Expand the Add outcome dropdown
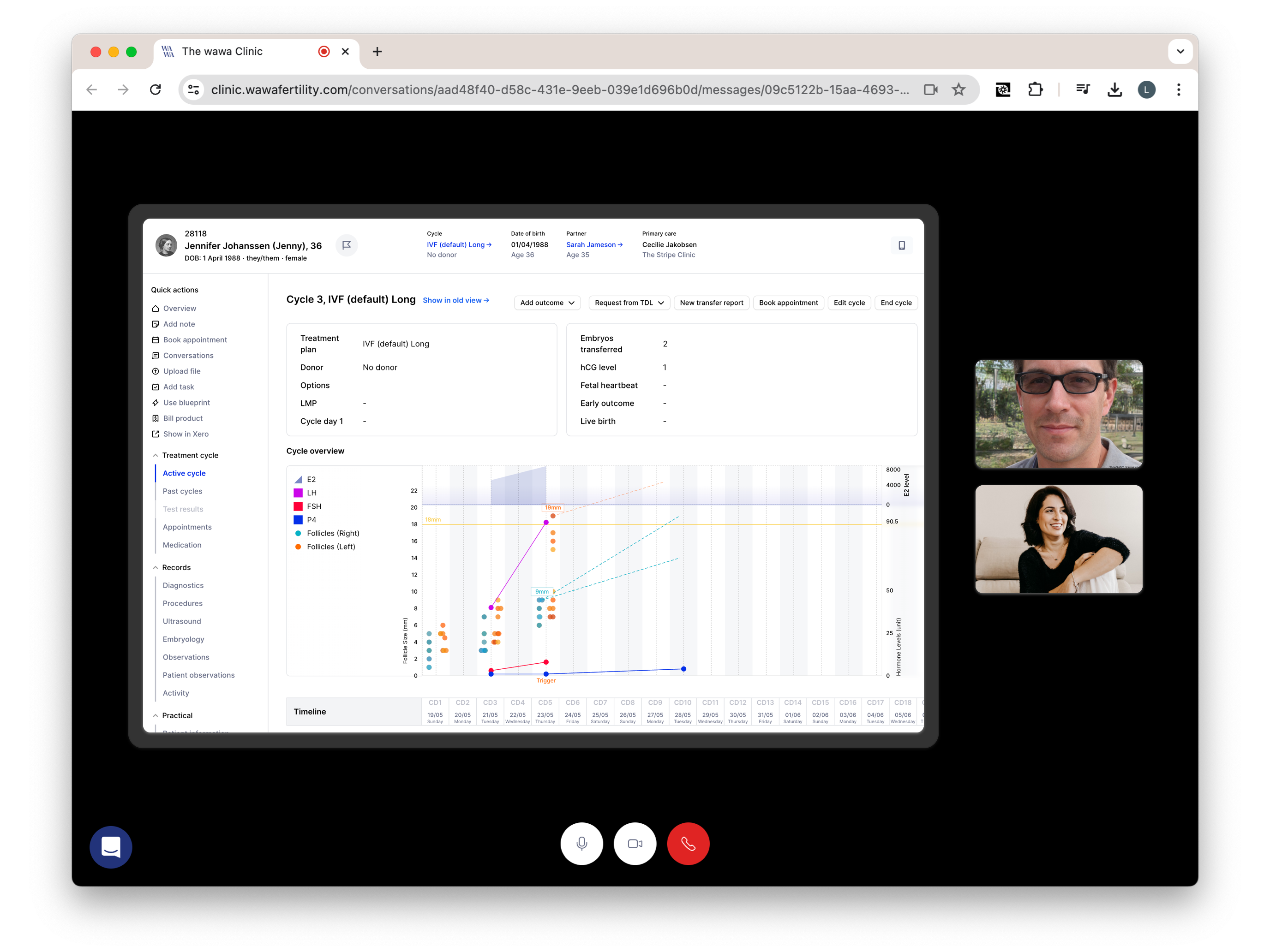The image size is (1270, 952). point(546,303)
